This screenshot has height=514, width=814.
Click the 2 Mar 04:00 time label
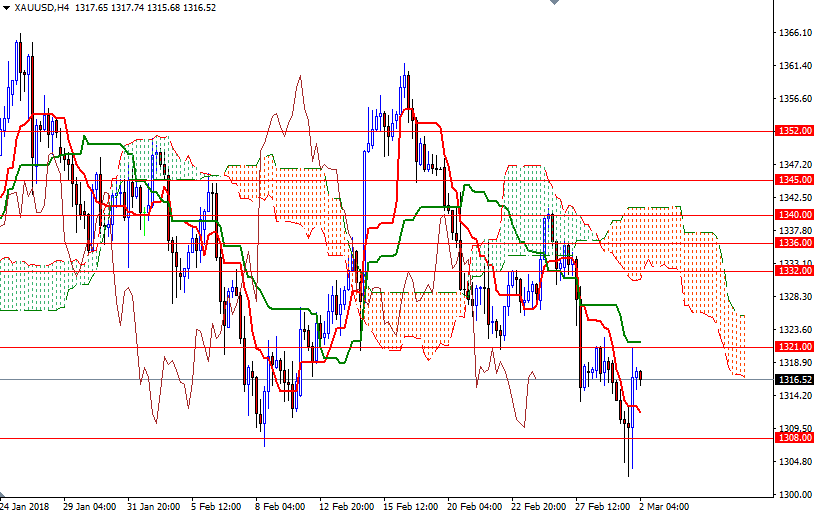coord(664,506)
